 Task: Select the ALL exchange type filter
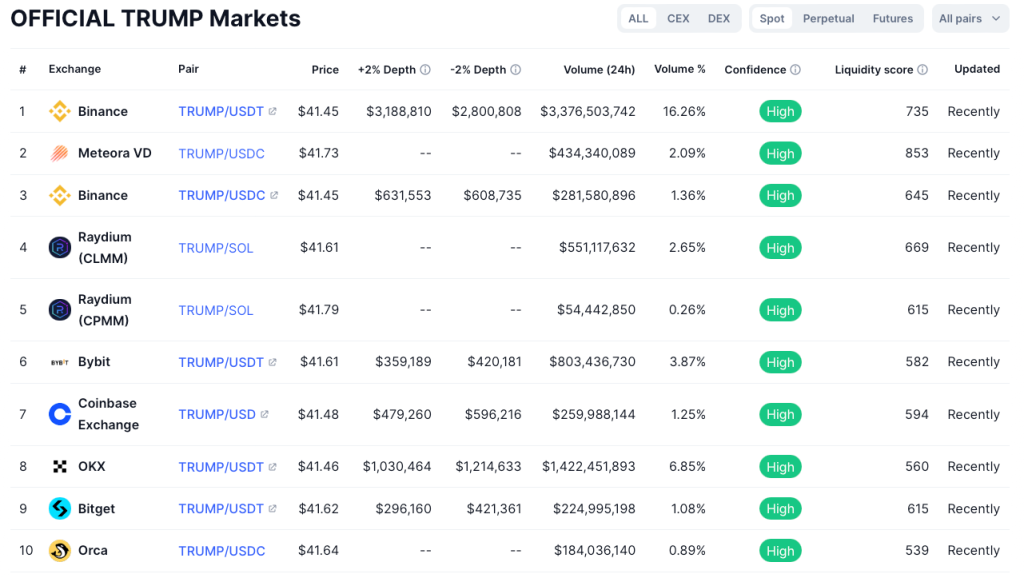[x=638, y=19]
